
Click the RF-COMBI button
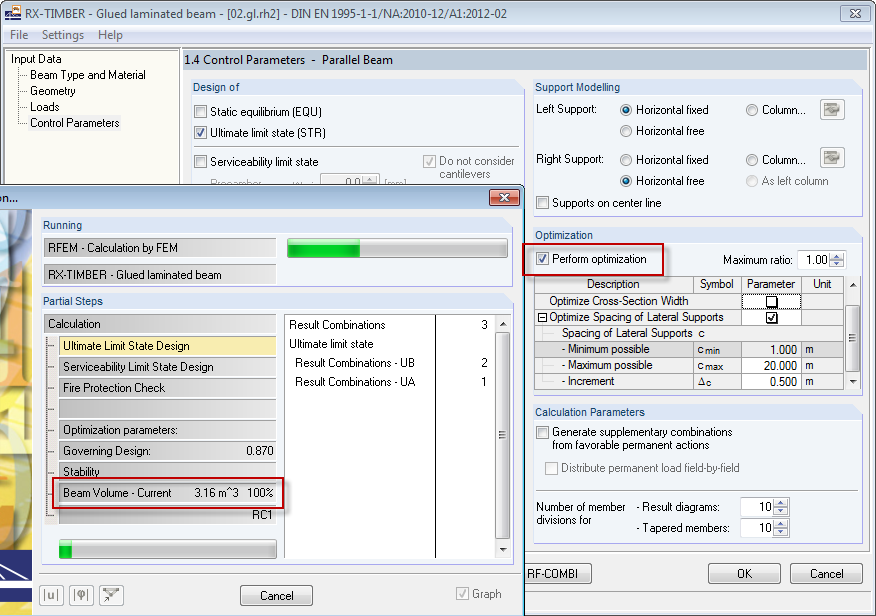[557, 574]
